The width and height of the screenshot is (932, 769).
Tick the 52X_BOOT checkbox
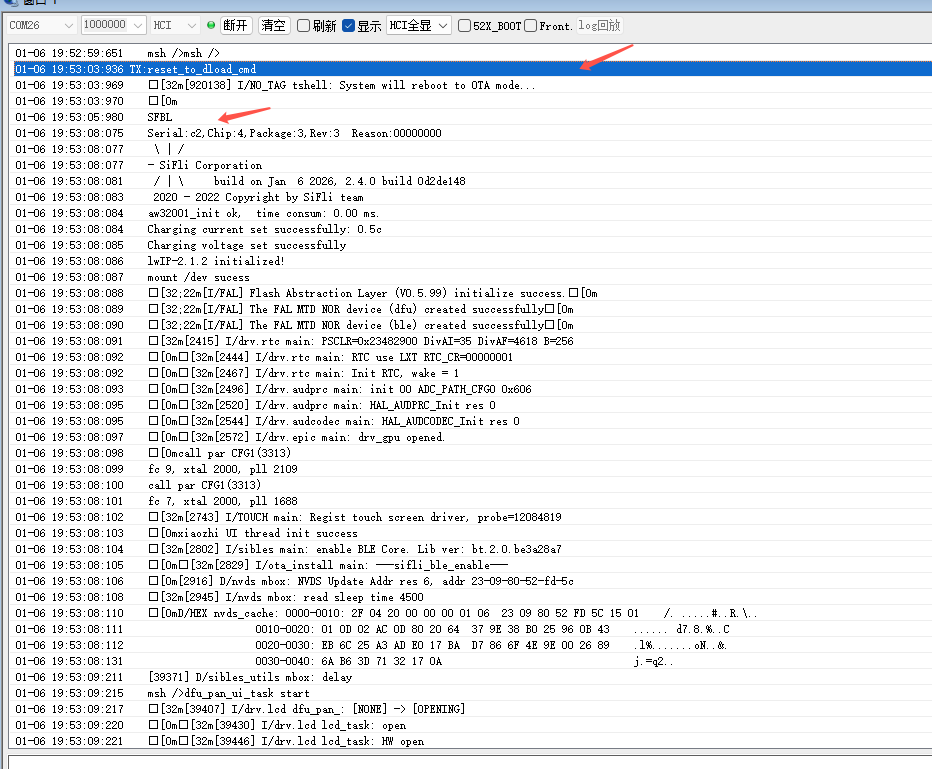coord(465,26)
